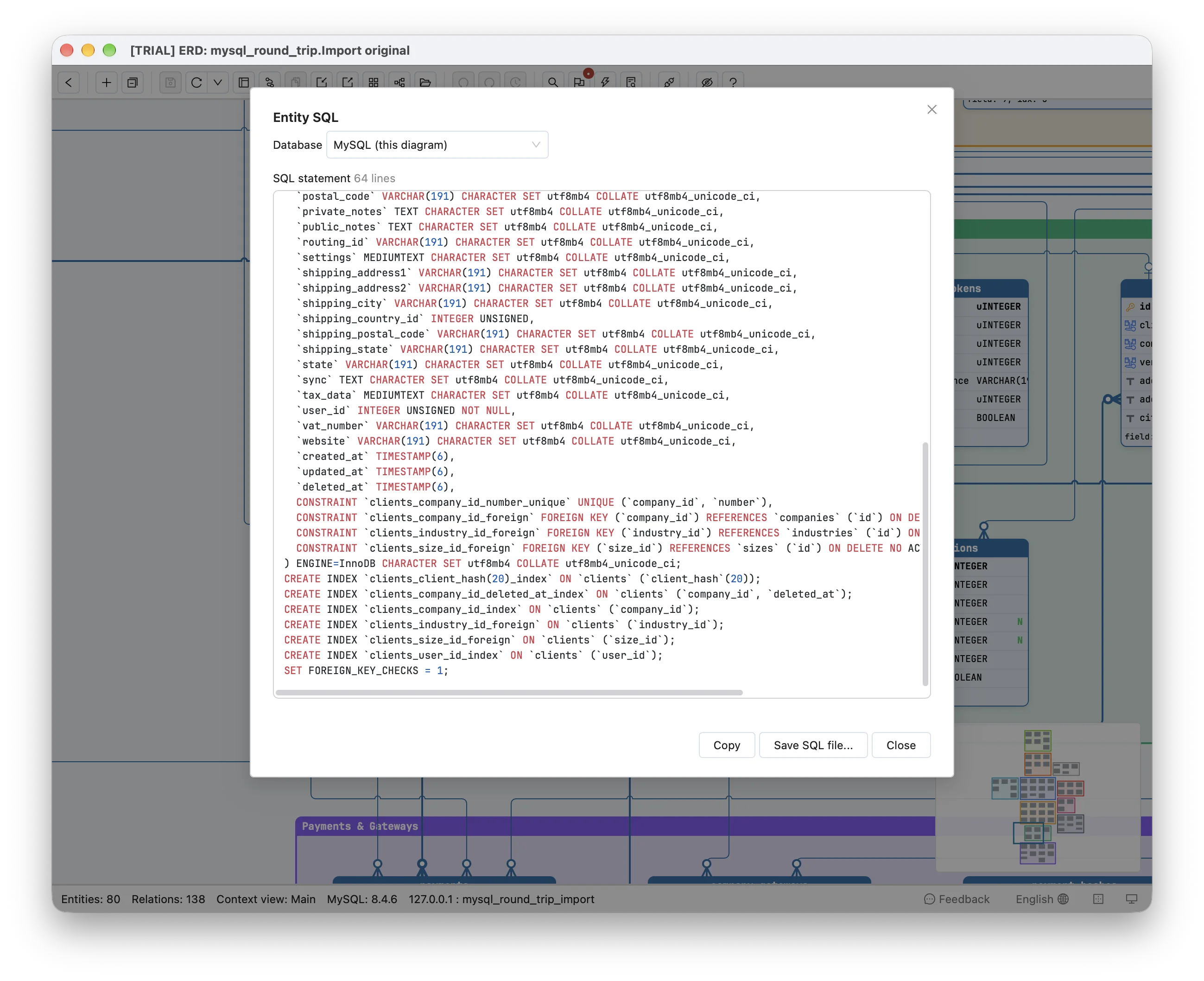Close the Entity SQL dialog with X
Viewport: 1204px width, 981px height.
pos(932,109)
